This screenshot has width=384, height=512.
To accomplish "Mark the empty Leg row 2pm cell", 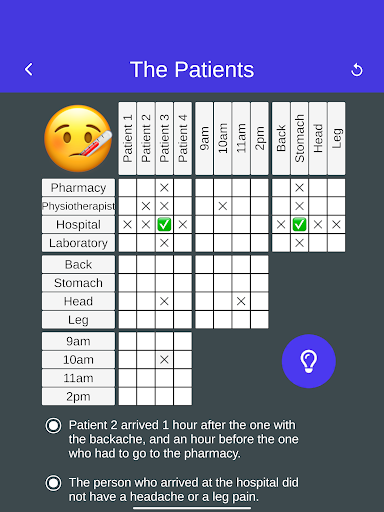I will [x=260, y=320].
